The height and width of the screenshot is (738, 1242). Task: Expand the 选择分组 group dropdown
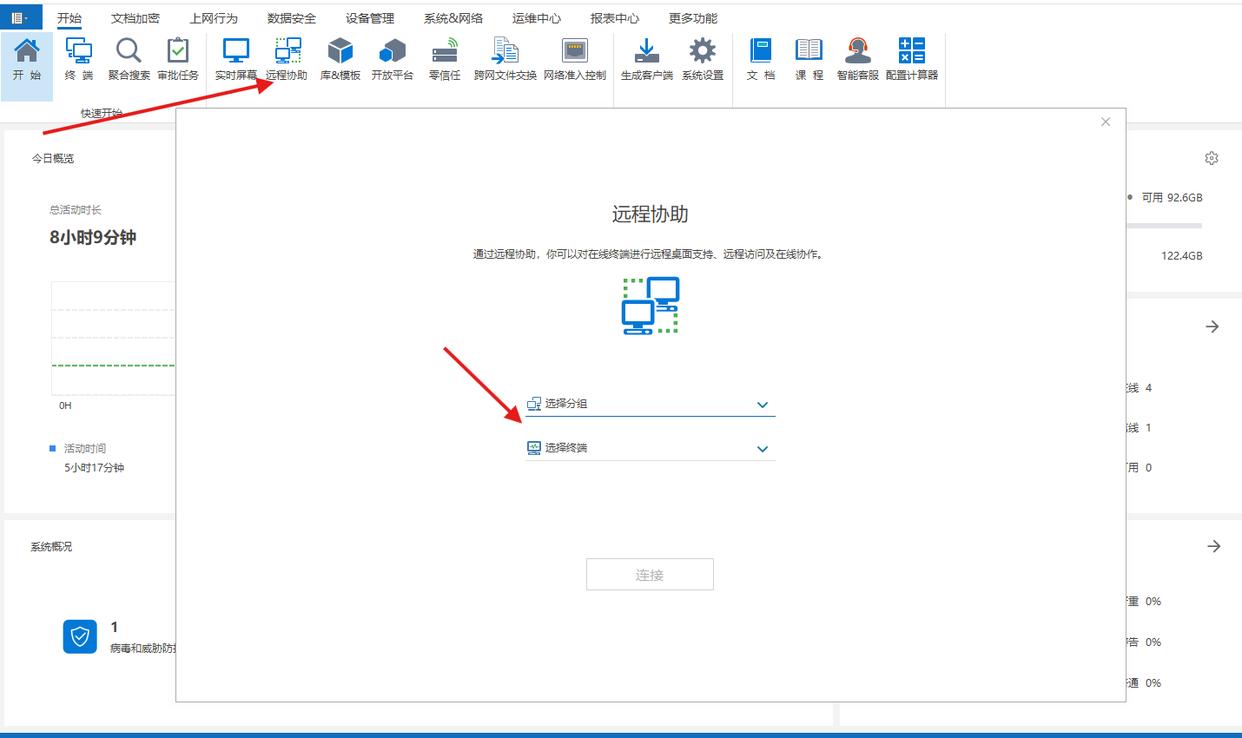click(x=651, y=404)
